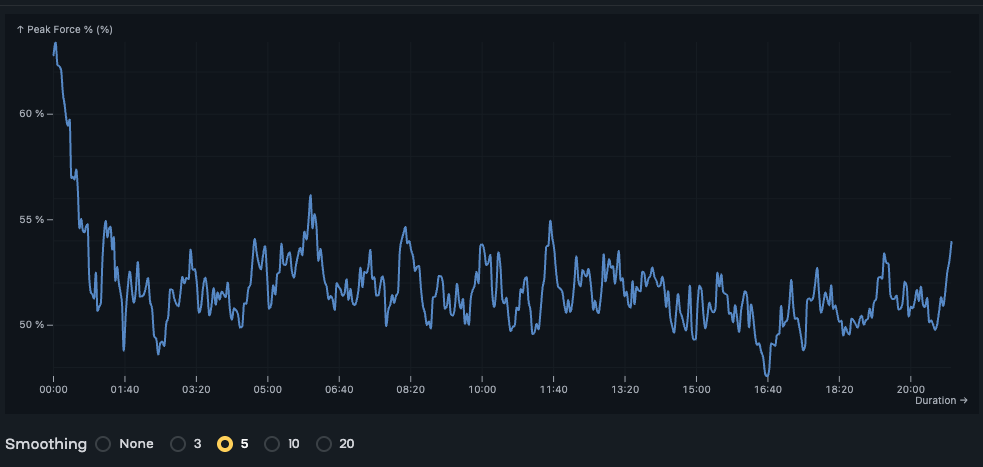Click the Peak Force % axis title

tap(65, 29)
